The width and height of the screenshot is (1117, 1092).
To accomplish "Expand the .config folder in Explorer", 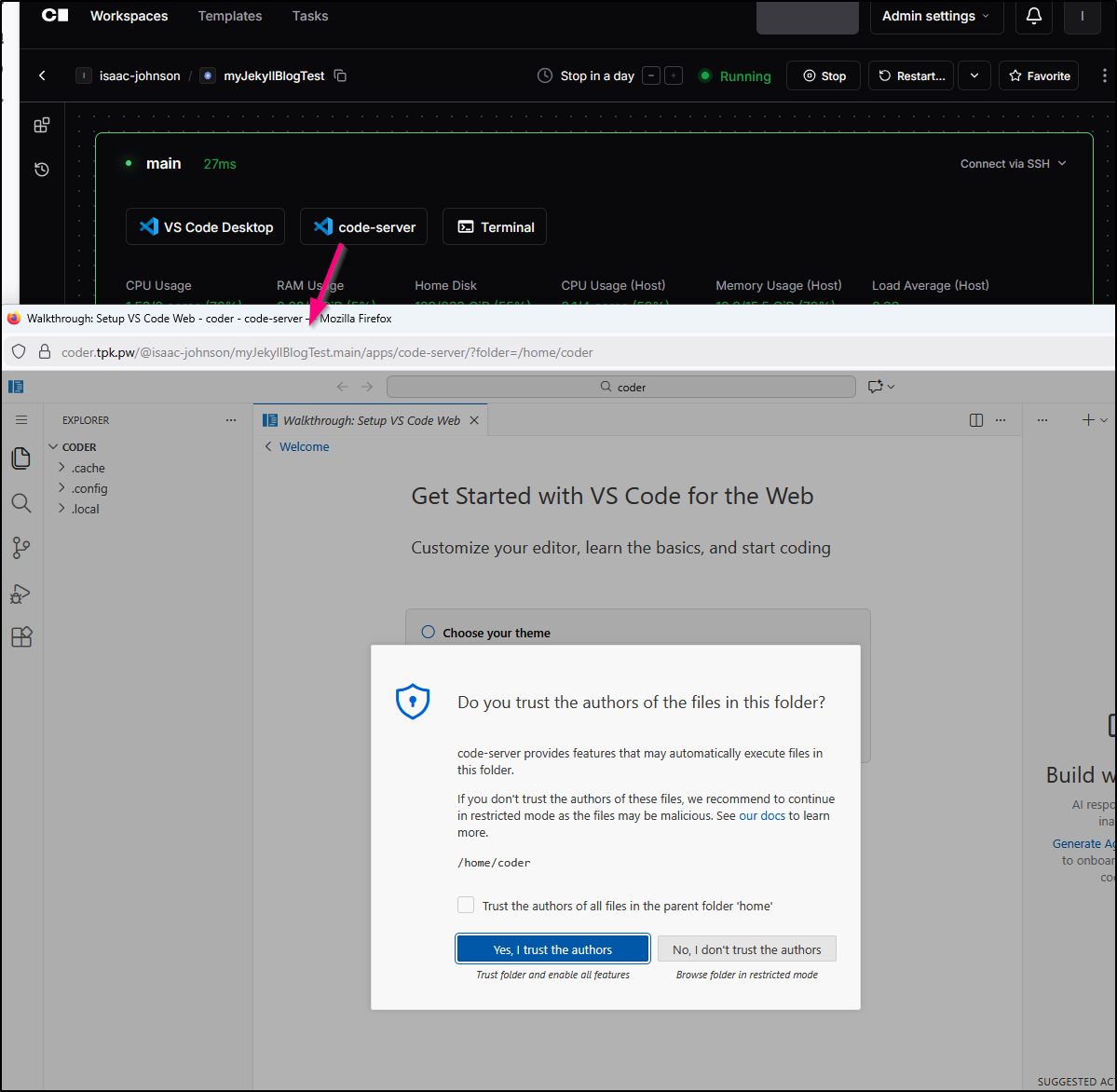I will 89,488.
